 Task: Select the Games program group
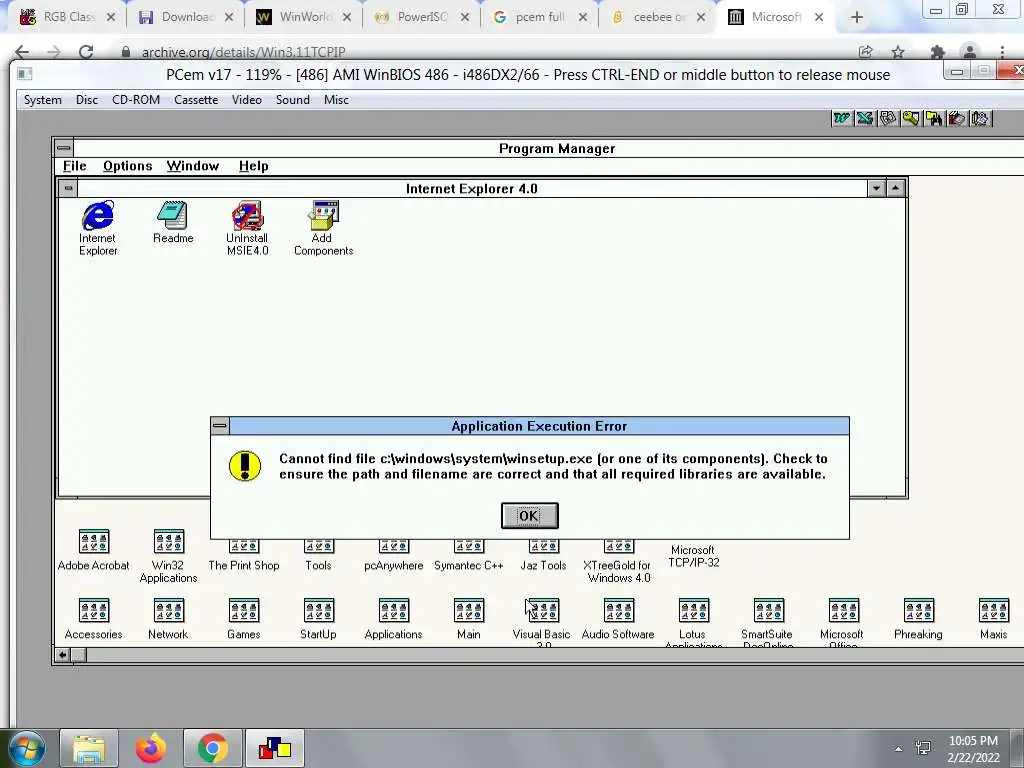(x=244, y=619)
